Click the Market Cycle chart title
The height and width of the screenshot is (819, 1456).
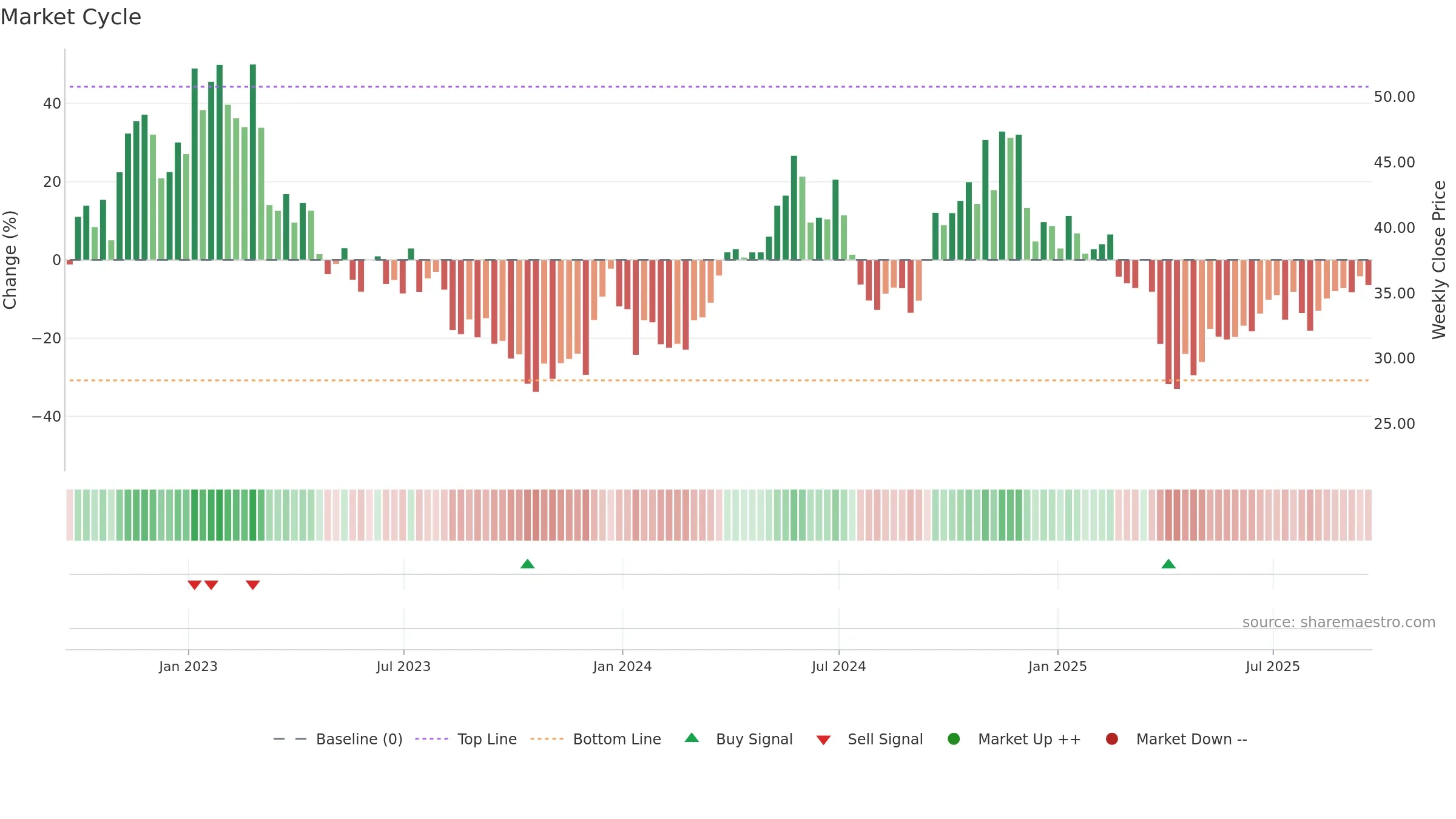[x=71, y=17]
